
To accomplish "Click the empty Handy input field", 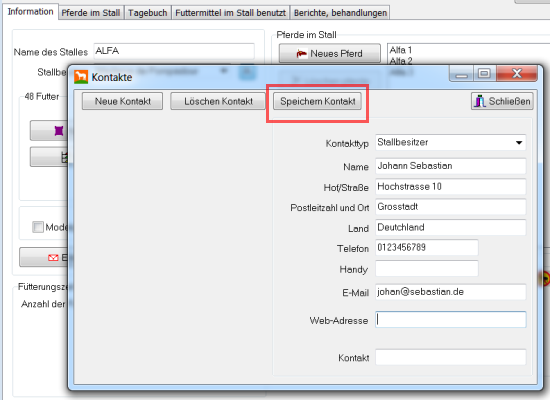I will (427, 268).
